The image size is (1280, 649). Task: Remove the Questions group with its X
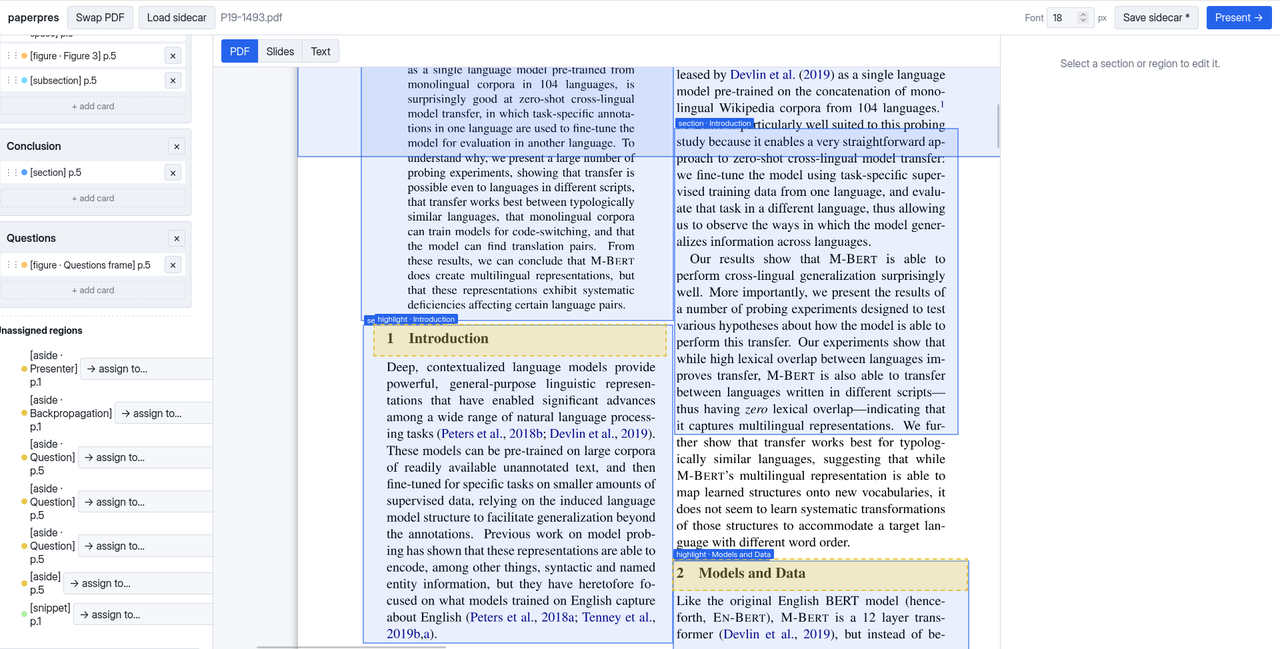177,238
